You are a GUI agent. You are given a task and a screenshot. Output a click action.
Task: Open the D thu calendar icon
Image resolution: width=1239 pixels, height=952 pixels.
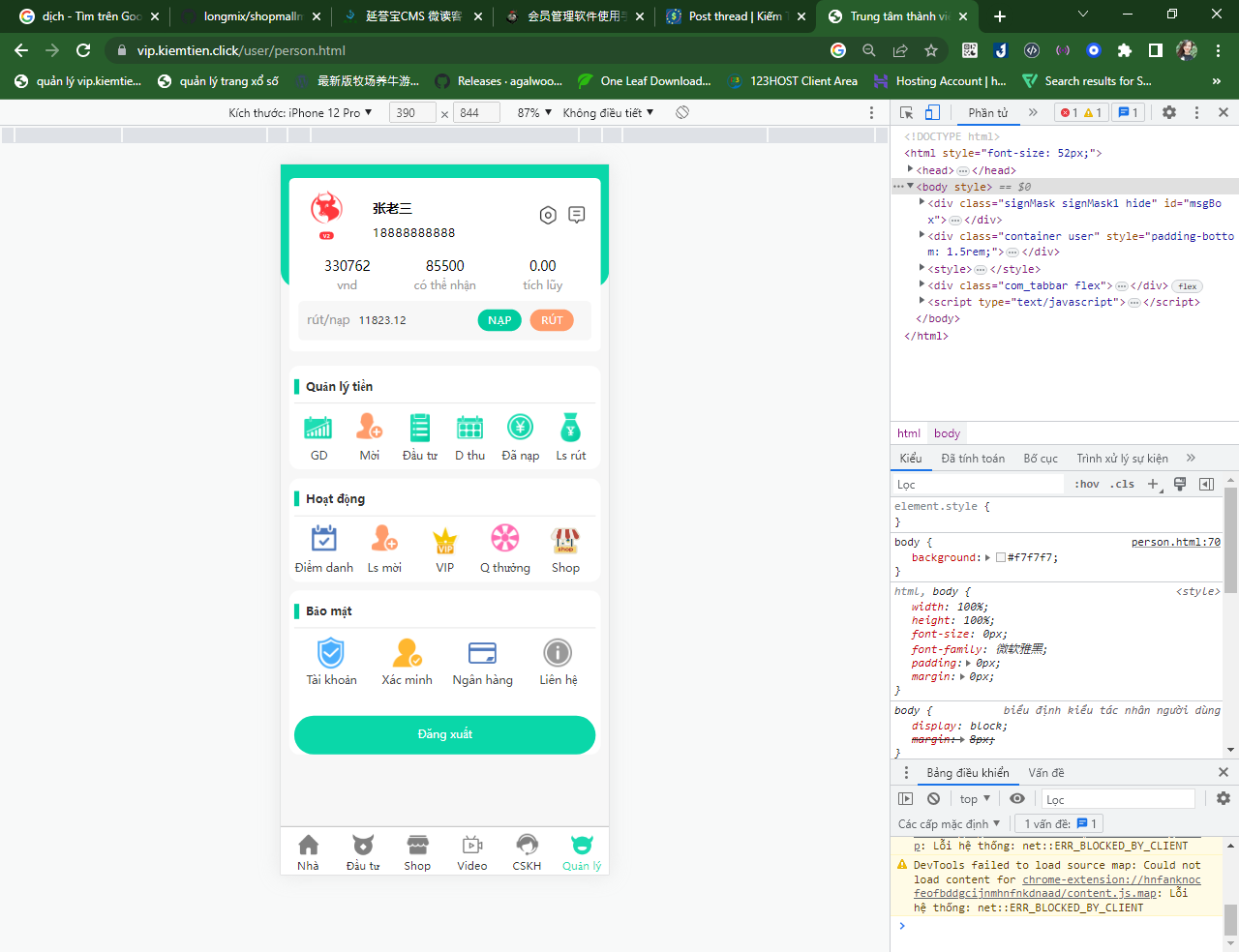[470, 427]
